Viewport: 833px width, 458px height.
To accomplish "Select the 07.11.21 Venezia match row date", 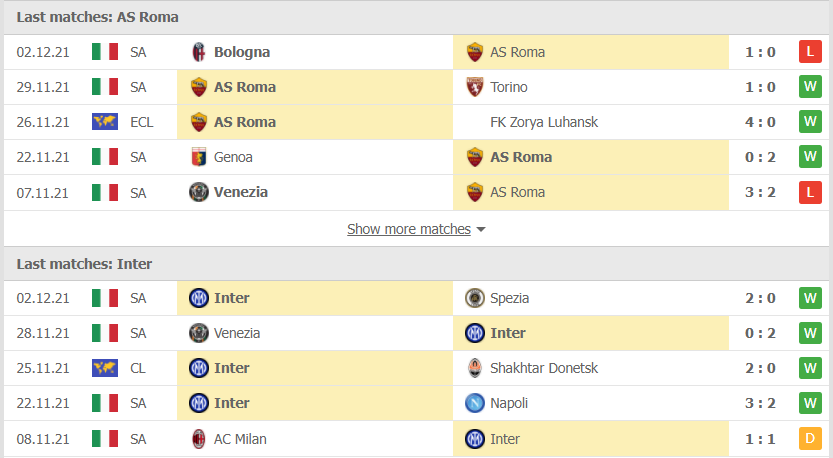I will tap(42, 193).
